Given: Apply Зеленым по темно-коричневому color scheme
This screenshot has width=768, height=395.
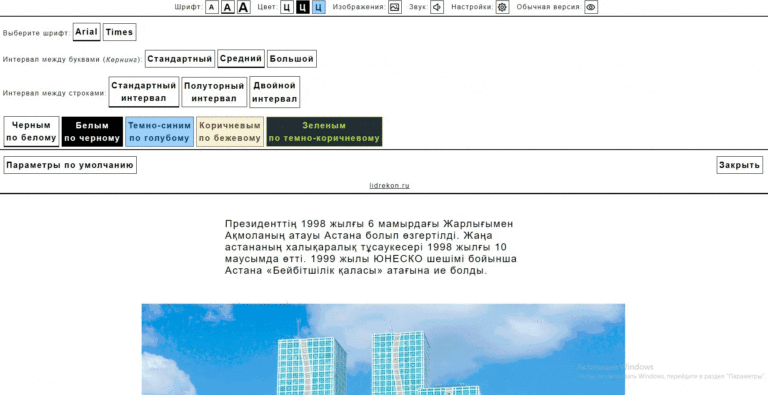Looking at the screenshot, I should (x=324, y=131).
